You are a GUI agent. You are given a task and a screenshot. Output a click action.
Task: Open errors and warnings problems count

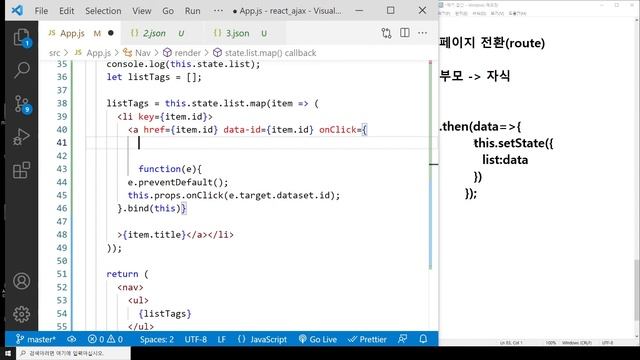point(105,339)
